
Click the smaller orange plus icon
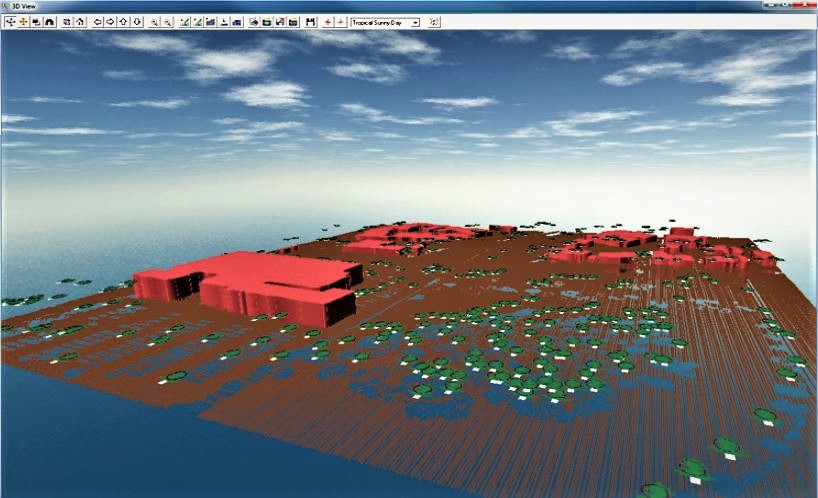click(x=340, y=21)
